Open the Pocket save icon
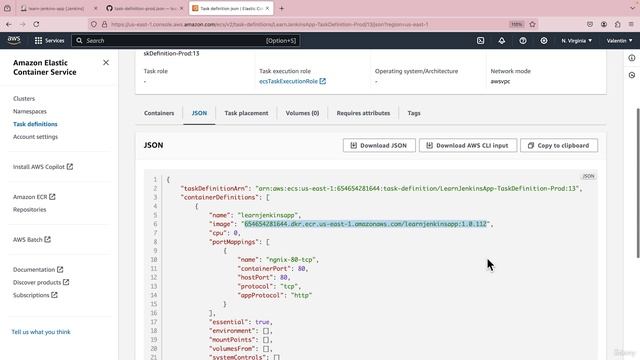640x360 pixels. tap(590, 24)
